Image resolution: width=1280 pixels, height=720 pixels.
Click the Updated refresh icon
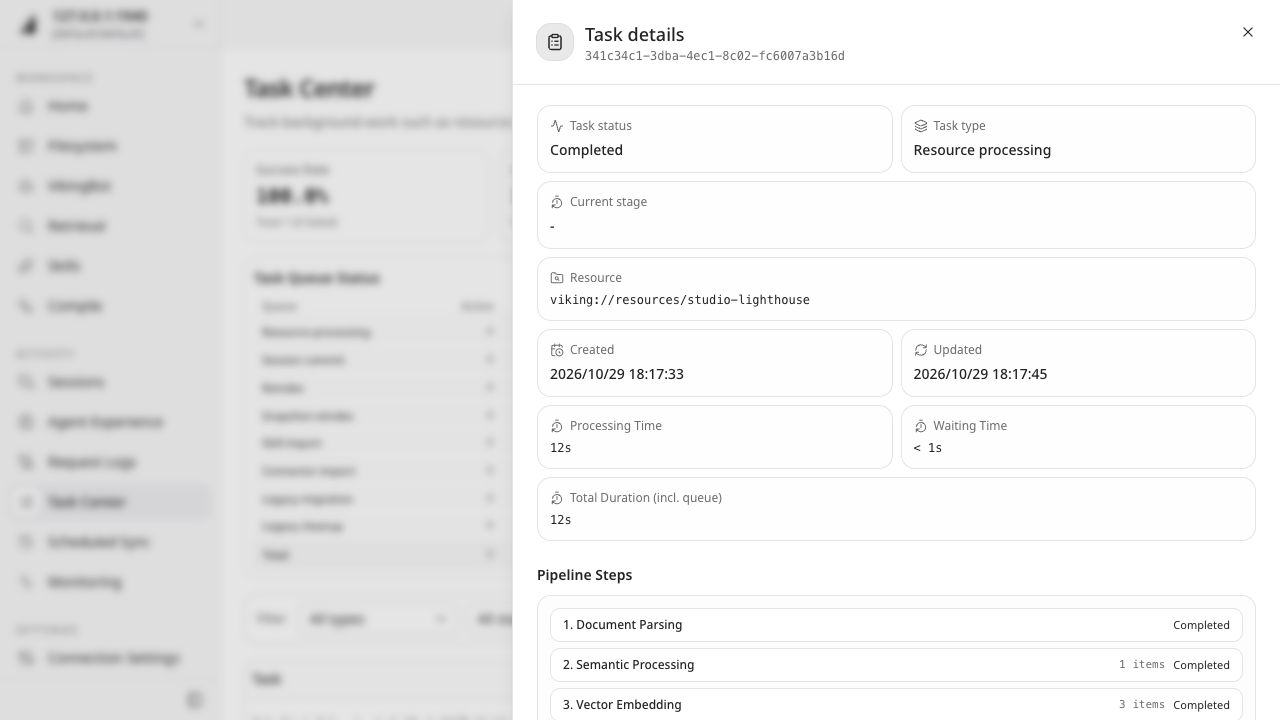click(x=921, y=350)
